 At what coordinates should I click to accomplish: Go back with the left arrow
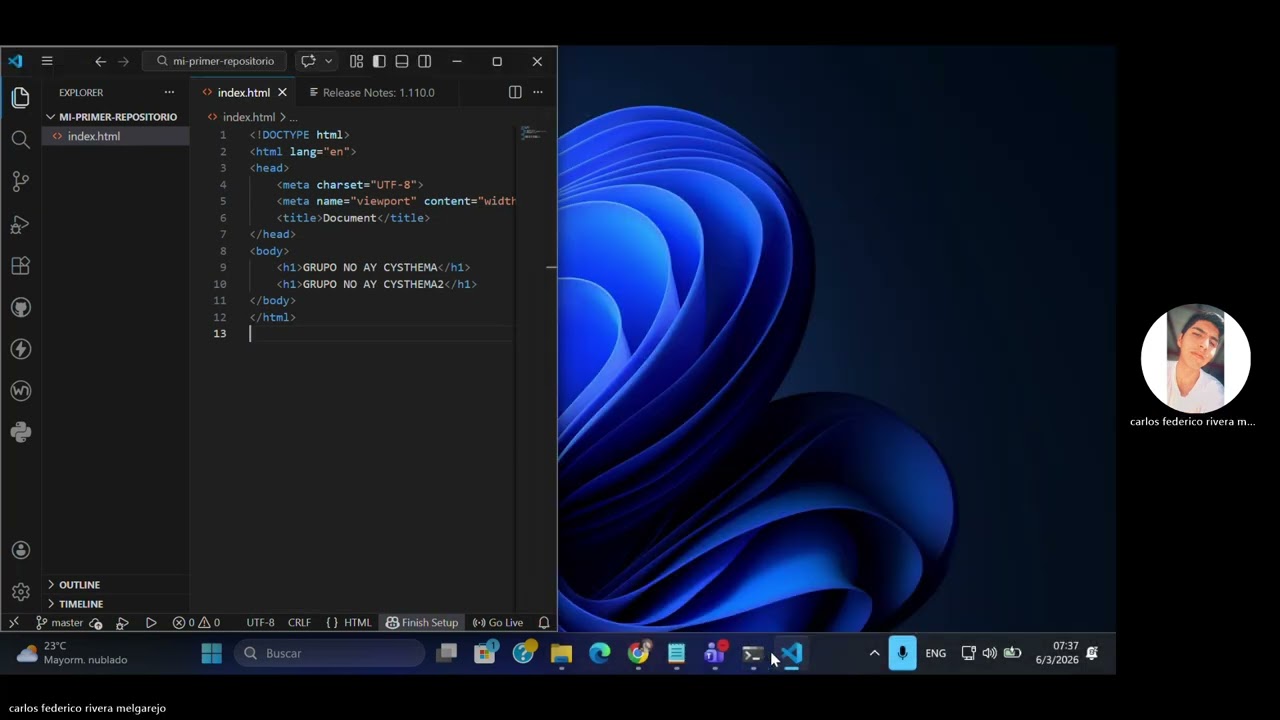point(100,61)
